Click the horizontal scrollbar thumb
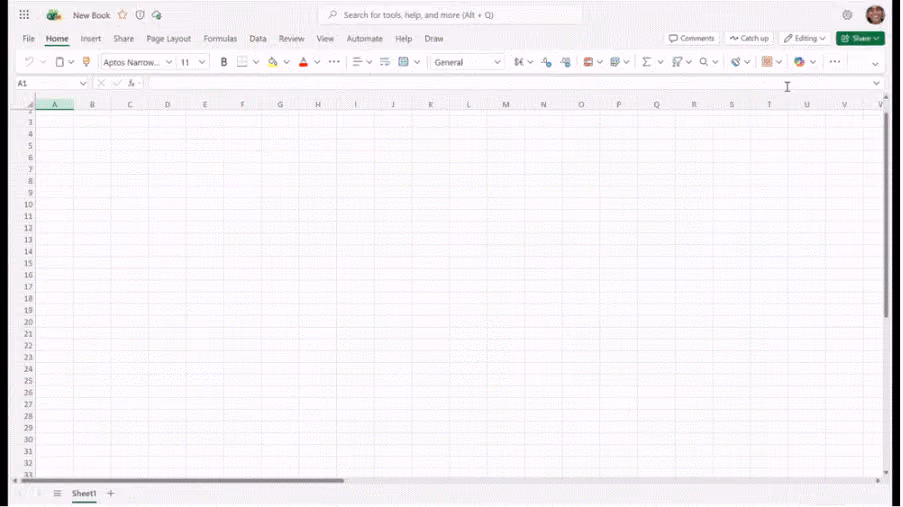This screenshot has height=507, width=903. (x=182, y=480)
